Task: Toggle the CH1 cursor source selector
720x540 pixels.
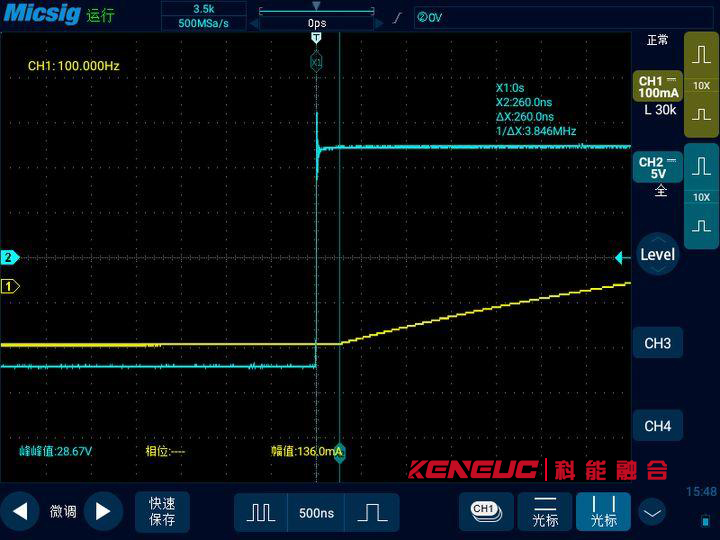Action: (485, 512)
